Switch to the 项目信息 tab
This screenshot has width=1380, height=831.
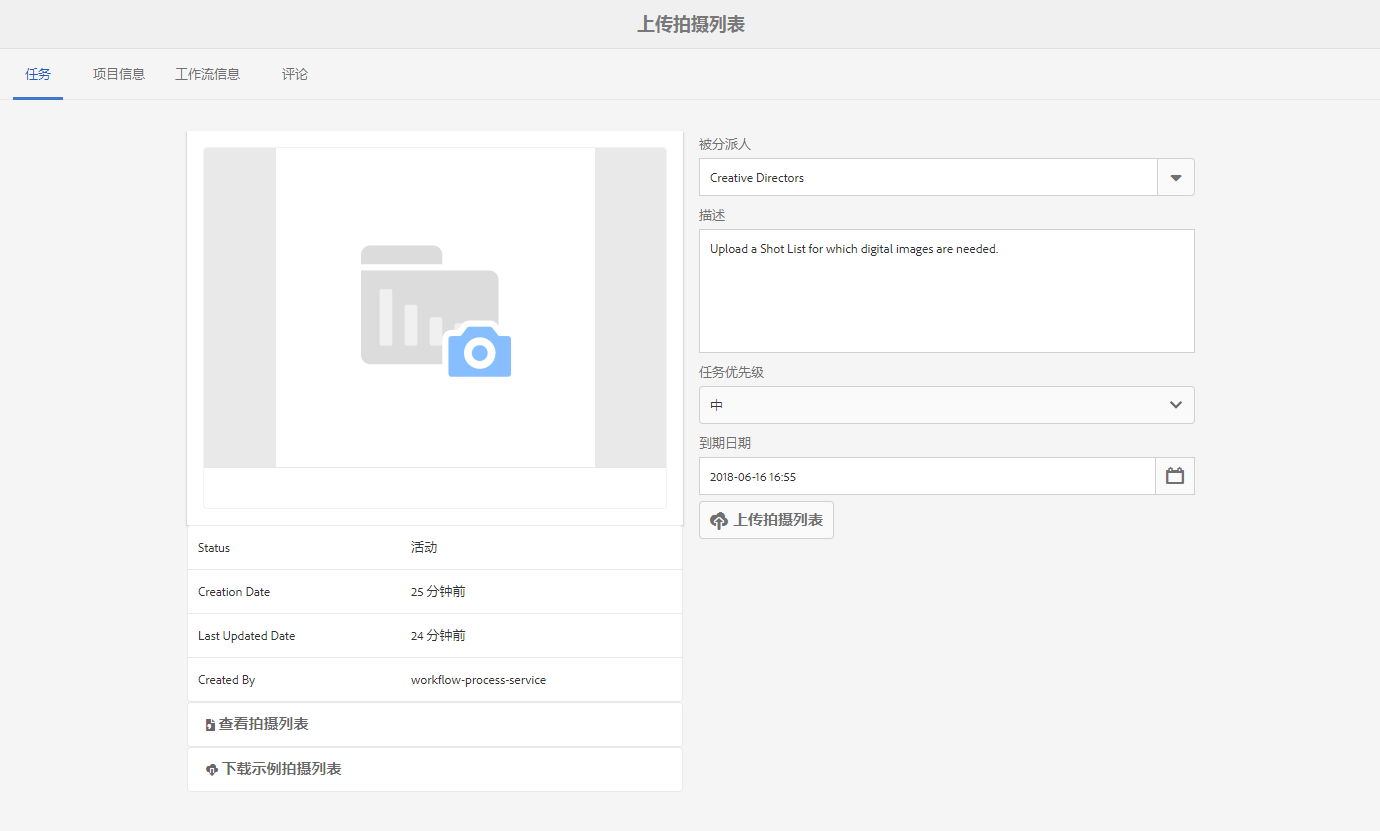[119, 74]
